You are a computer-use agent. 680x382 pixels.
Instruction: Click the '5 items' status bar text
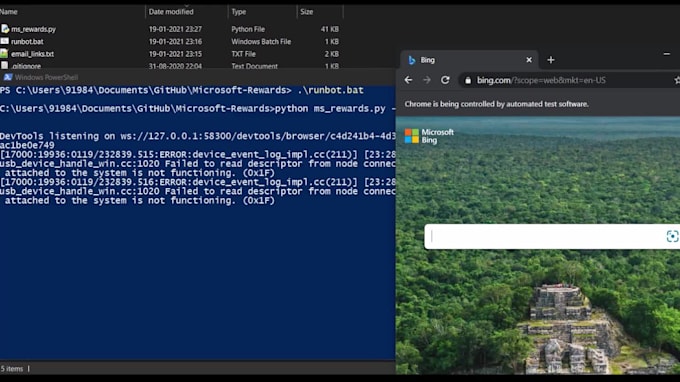pyautogui.click(x=12, y=369)
